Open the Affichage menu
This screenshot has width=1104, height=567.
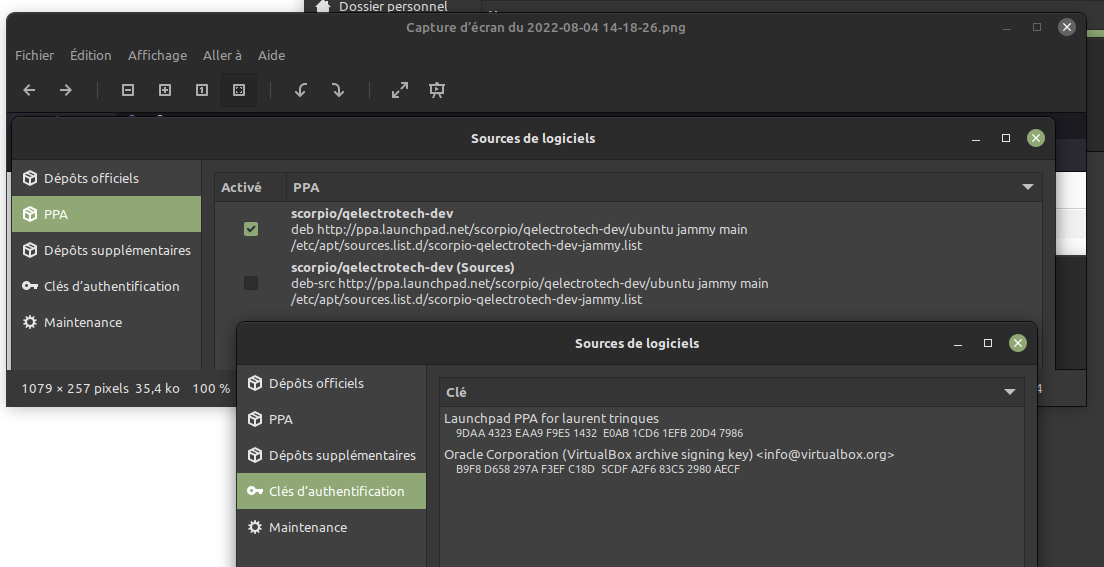click(x=157, y=55)
